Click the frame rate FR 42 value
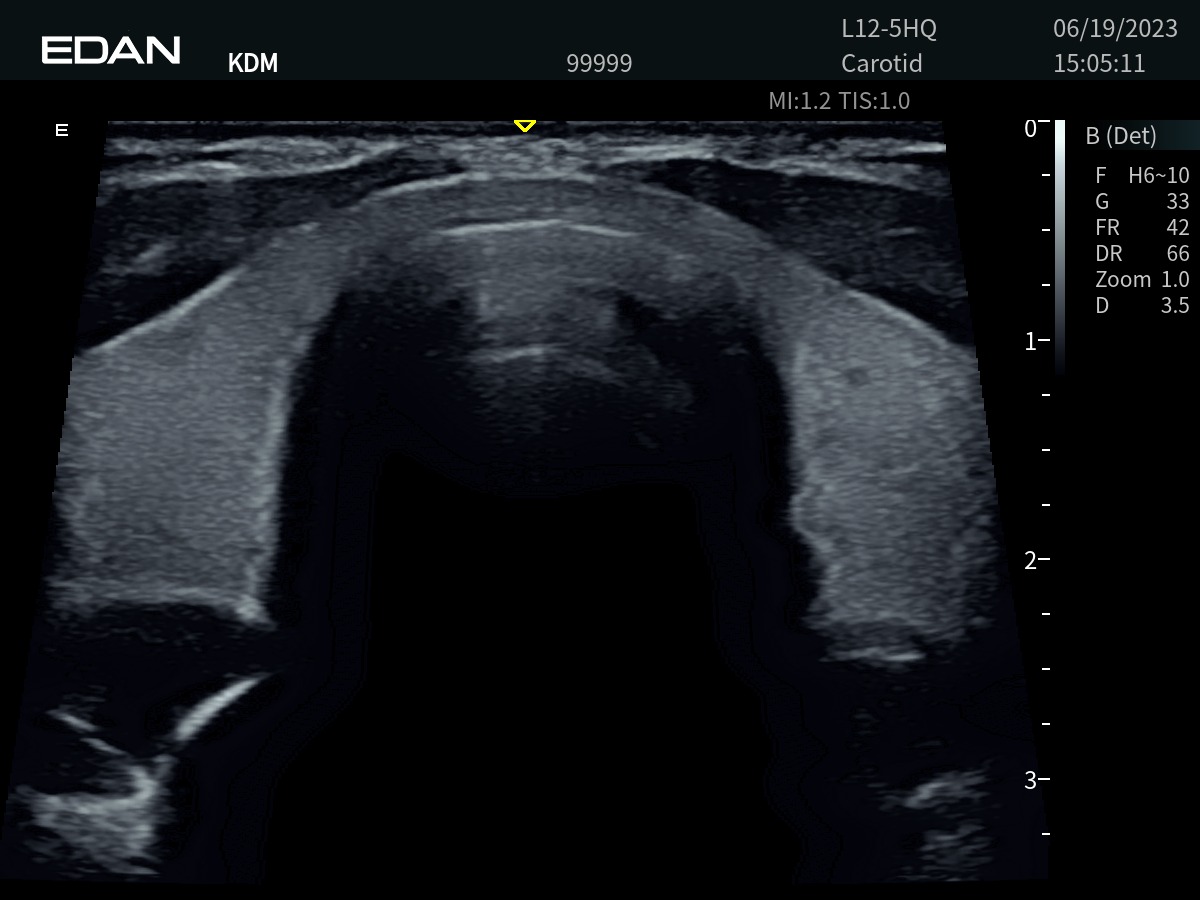 tap(1142, 228)
